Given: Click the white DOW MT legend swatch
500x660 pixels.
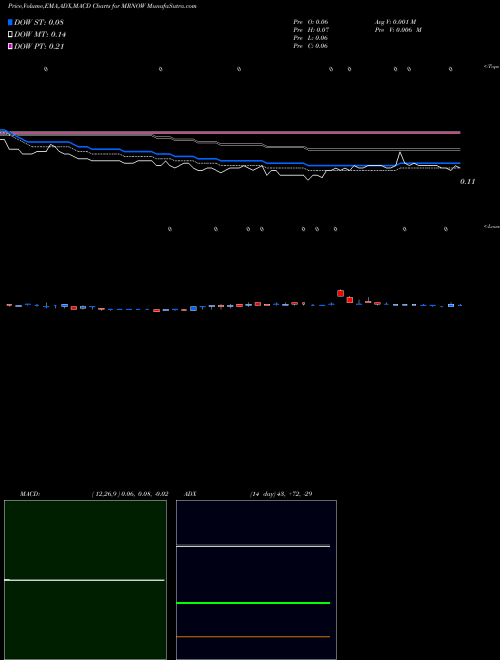Looking at the screenshot, I should coord(11,35).
